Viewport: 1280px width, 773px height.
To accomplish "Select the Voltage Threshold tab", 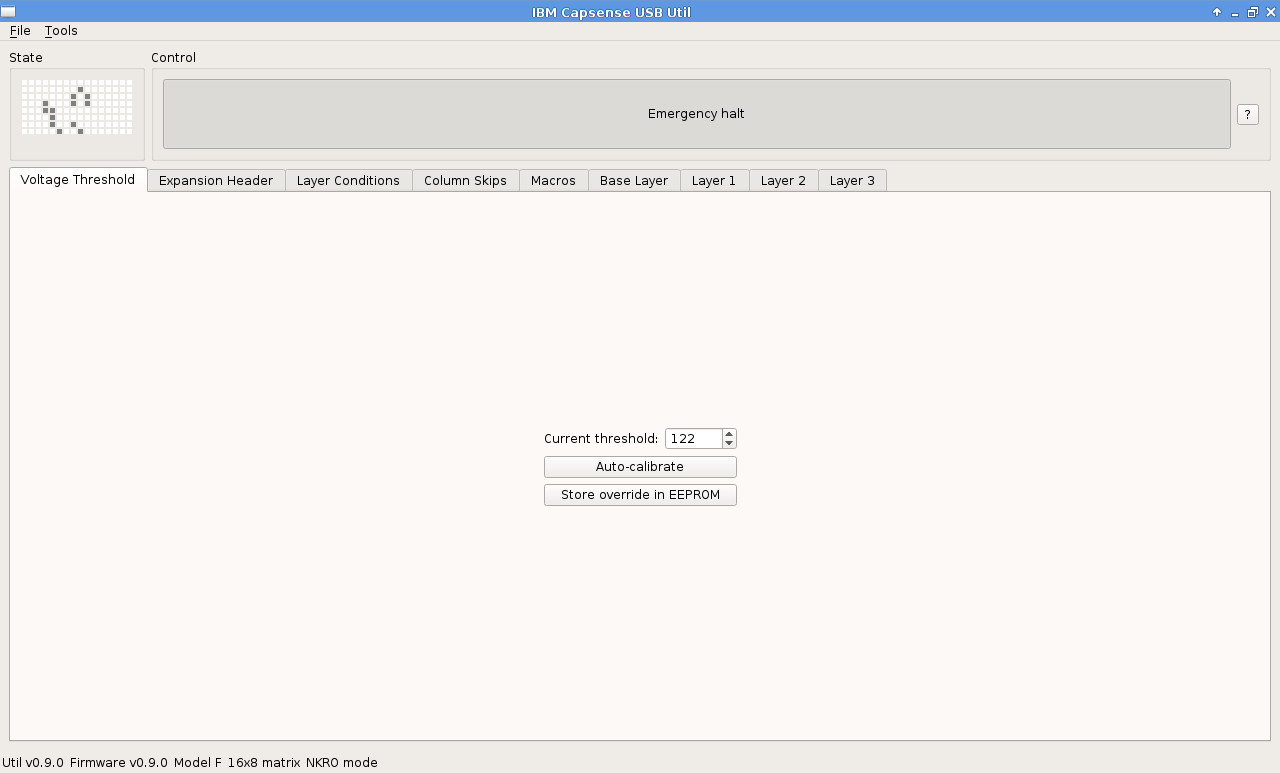I will (x=78, y=180).
